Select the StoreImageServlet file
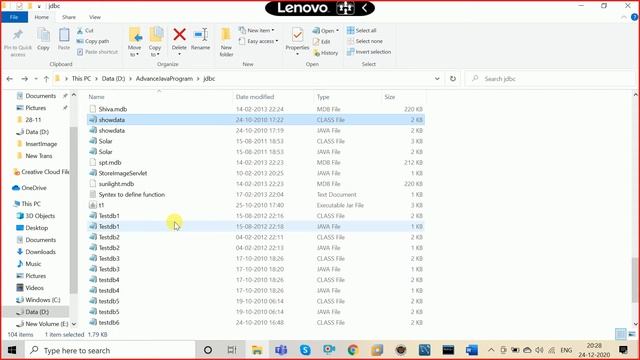This screenshot has height=360, width=640. click(256, 173)
